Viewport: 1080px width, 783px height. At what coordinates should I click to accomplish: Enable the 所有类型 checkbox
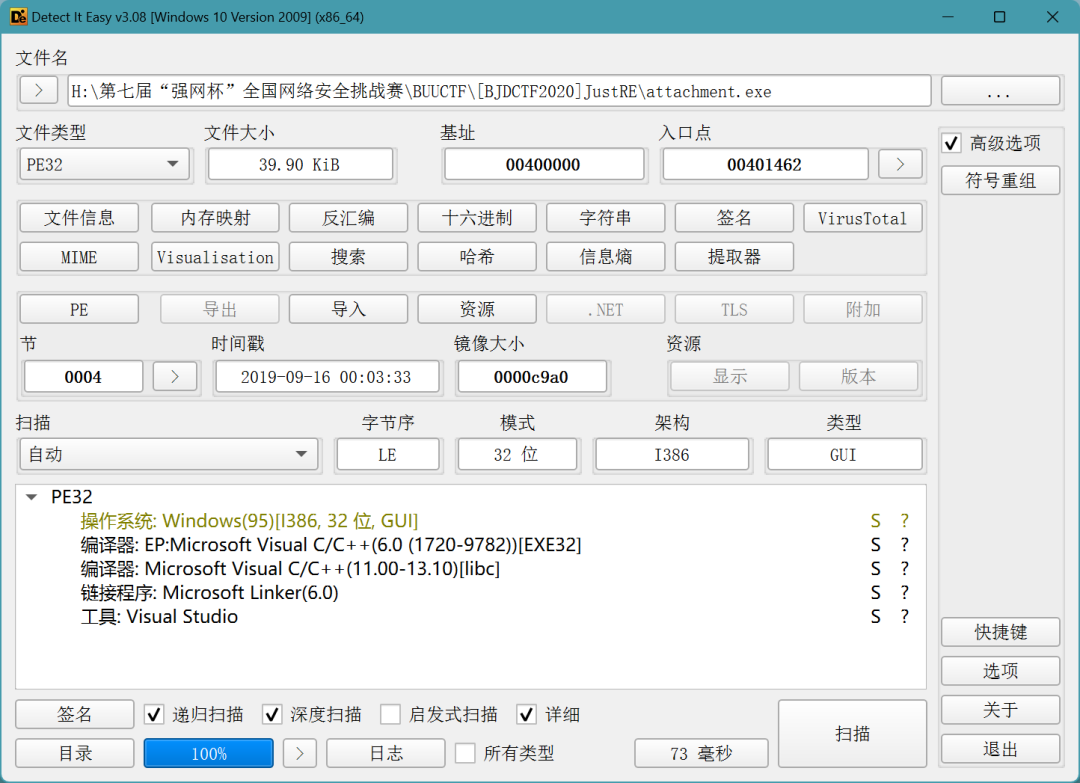click(465, 753)
